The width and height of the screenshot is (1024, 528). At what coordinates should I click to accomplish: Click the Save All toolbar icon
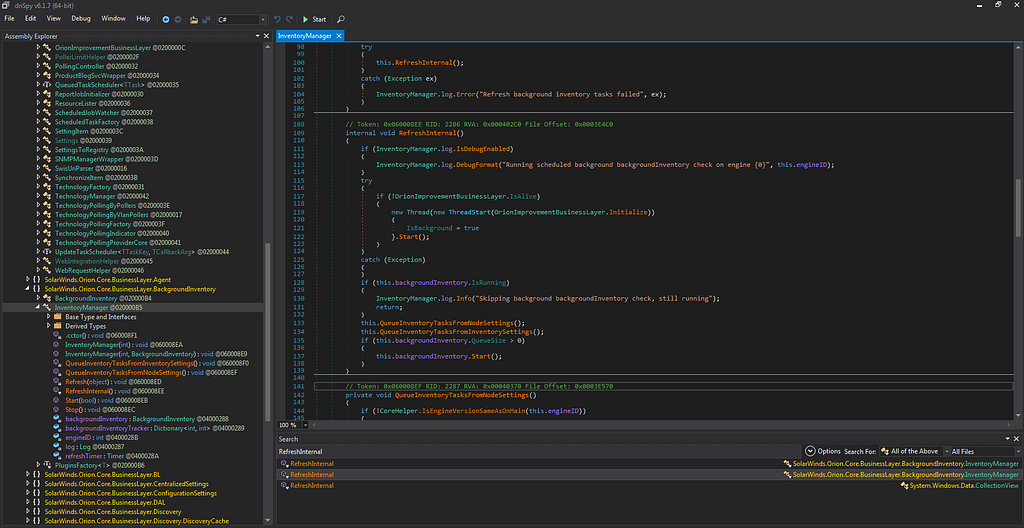pos(206,20)
